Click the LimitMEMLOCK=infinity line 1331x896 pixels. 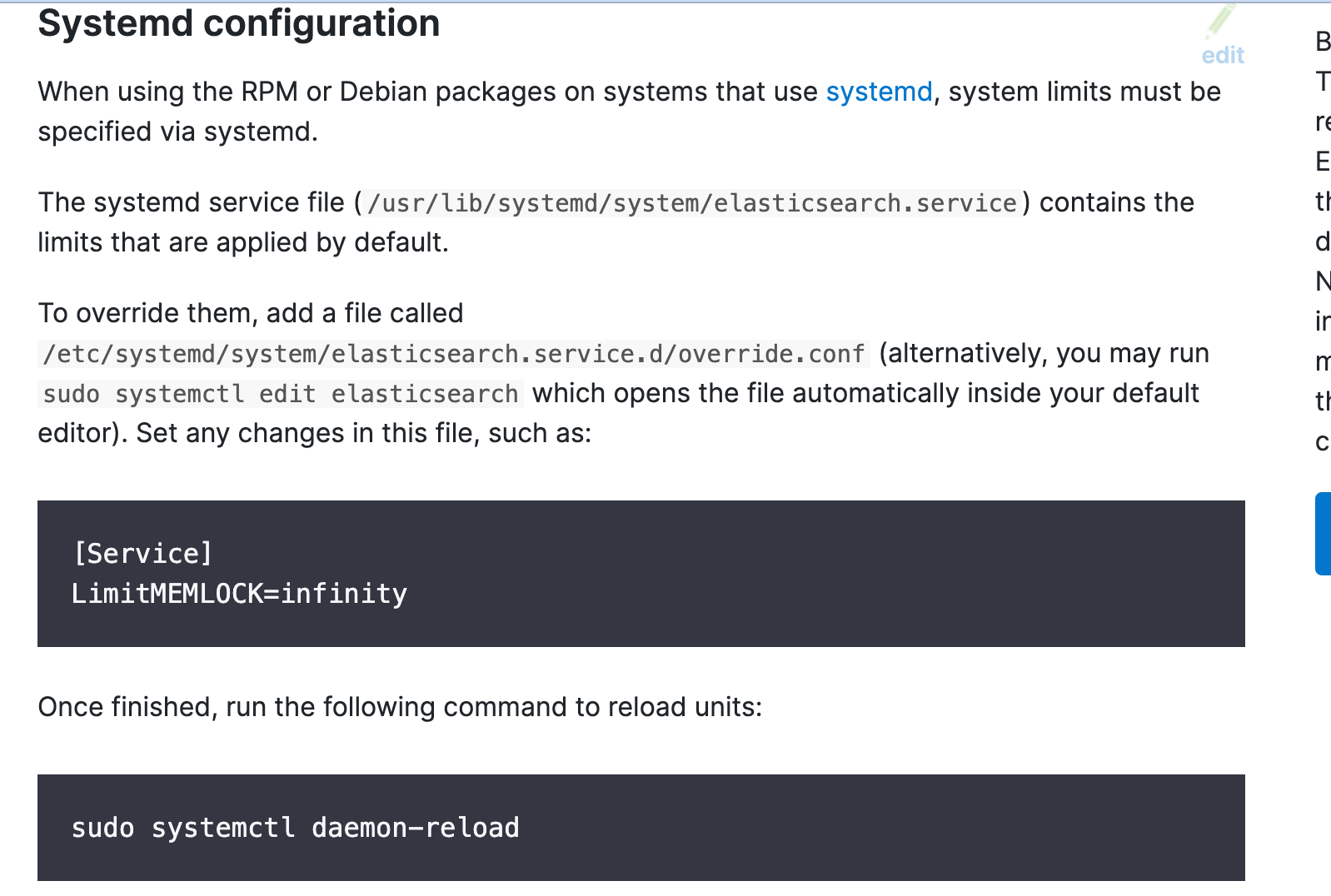(x=239, y=594)
